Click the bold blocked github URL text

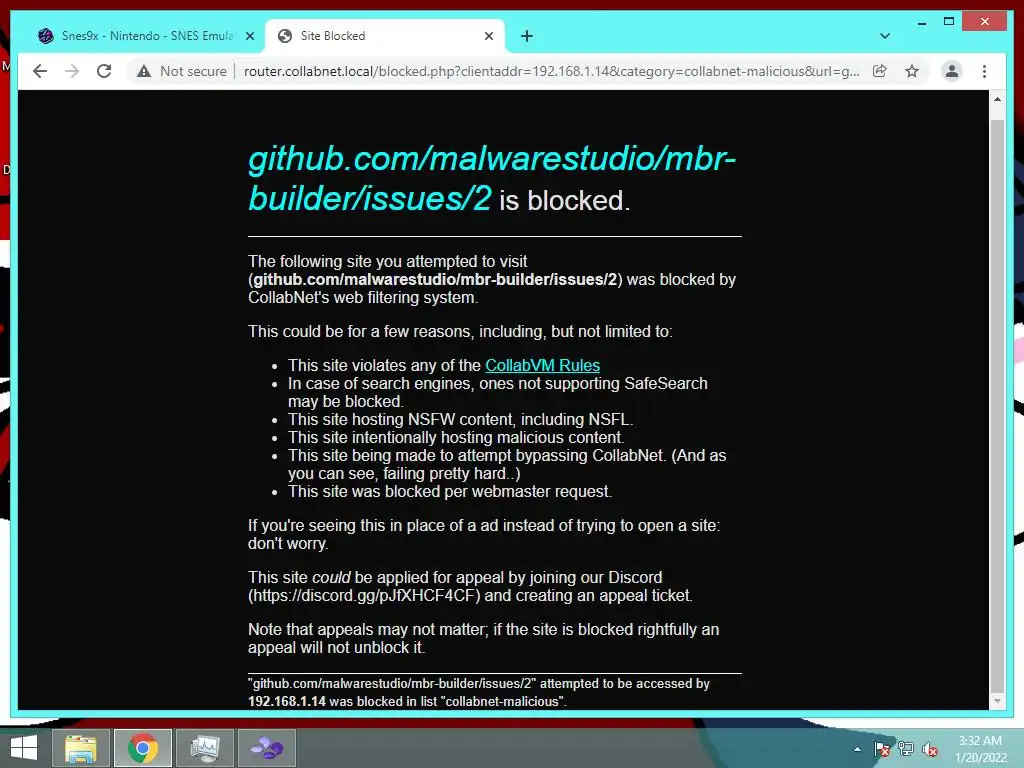[x=435, y=280]
